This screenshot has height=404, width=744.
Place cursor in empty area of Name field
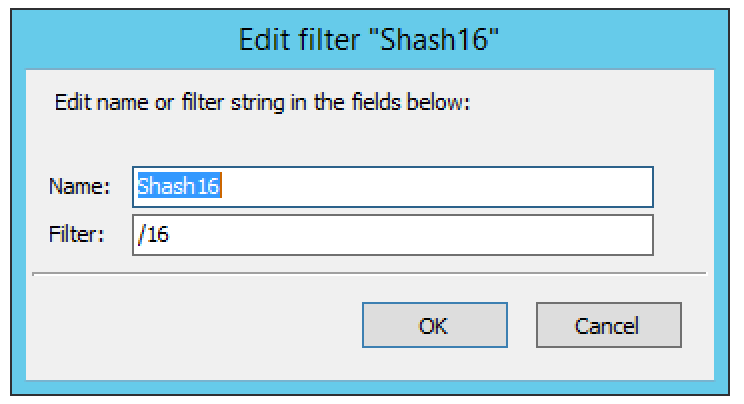click(437, 187)
